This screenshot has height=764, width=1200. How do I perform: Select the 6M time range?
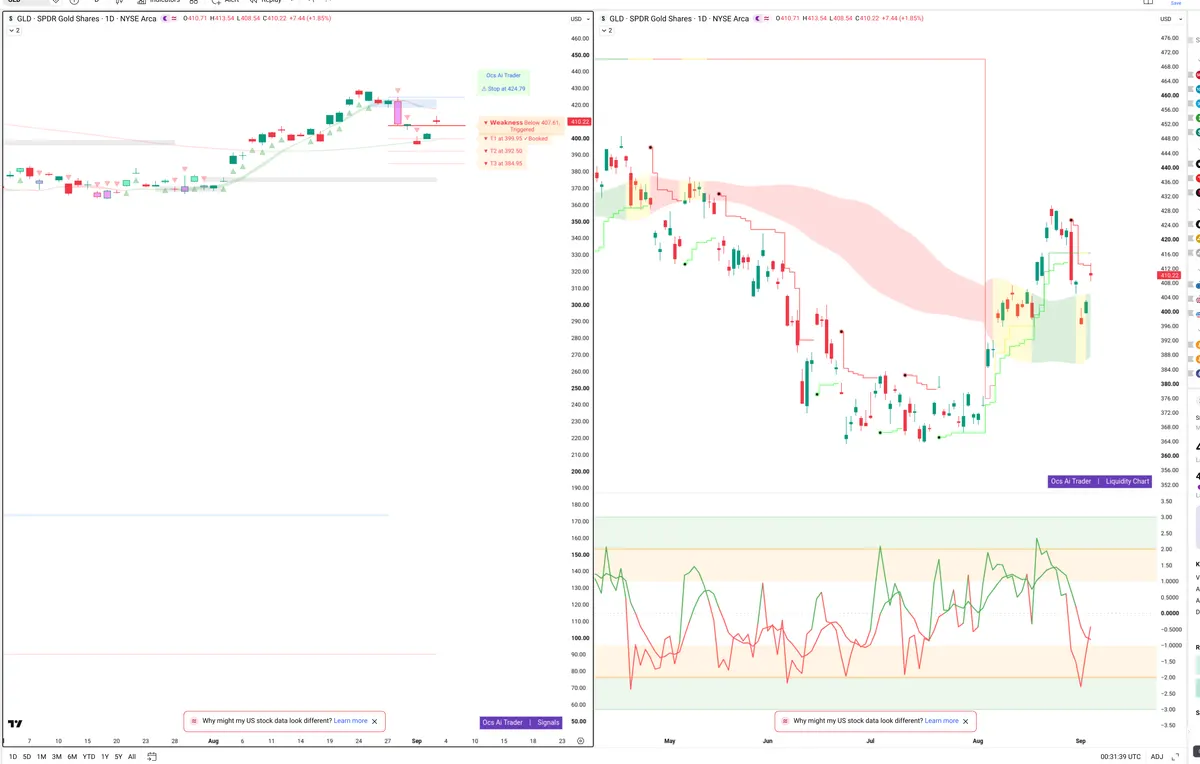(x=72, y=757)
